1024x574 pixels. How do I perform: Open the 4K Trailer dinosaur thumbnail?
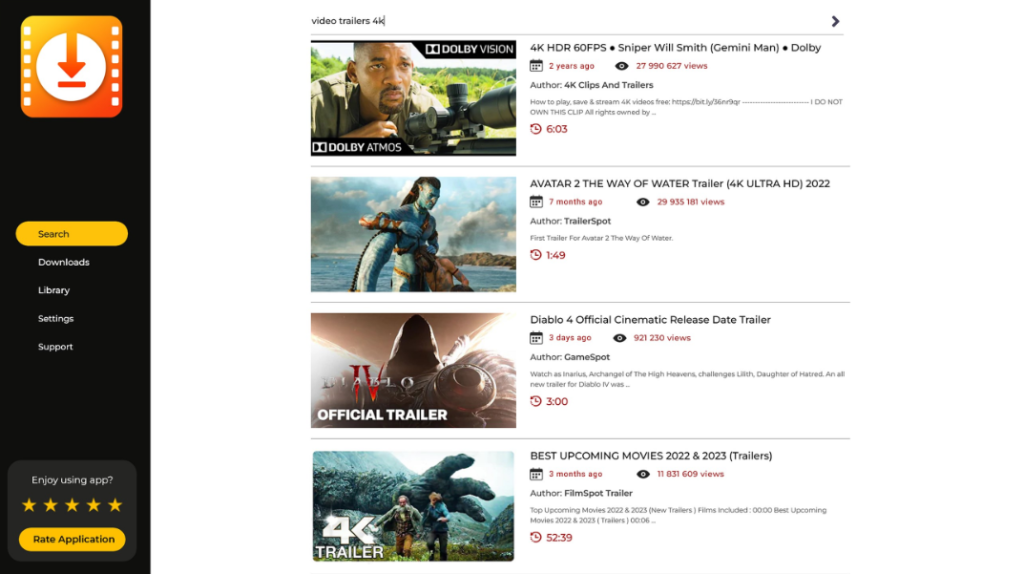[x=413, y=506]
